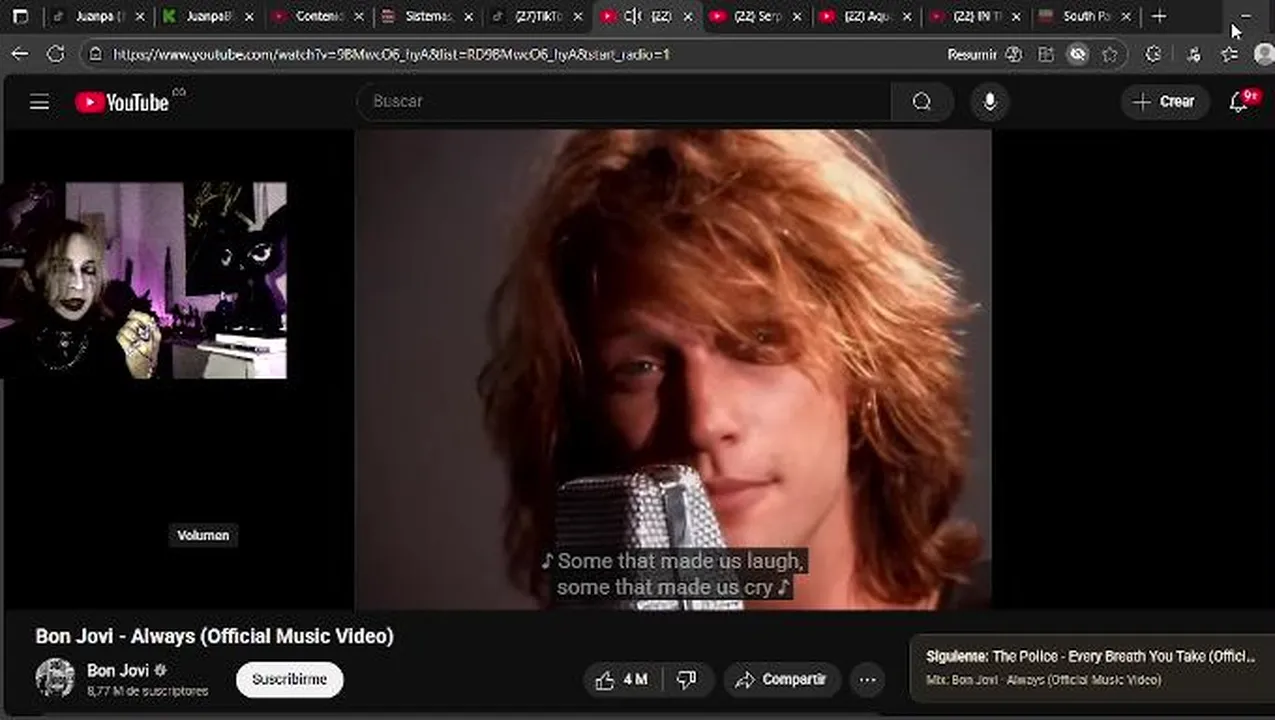Image resolution: width=1275 pixels, height=720 pixels.
Task: Open the browser profile avatar
Action: coord(1265,54)
